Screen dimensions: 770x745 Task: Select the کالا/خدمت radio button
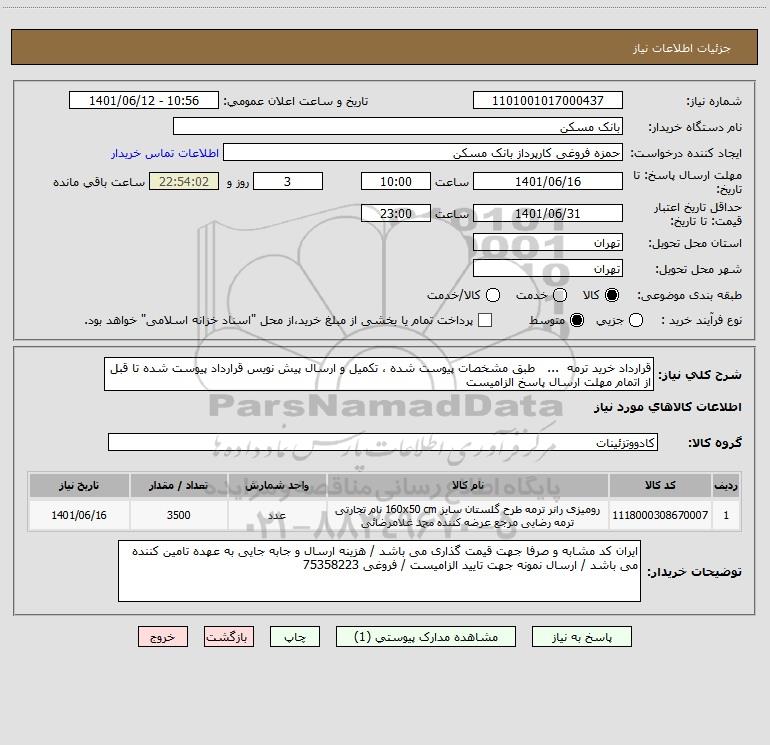[x=493, y=295]
